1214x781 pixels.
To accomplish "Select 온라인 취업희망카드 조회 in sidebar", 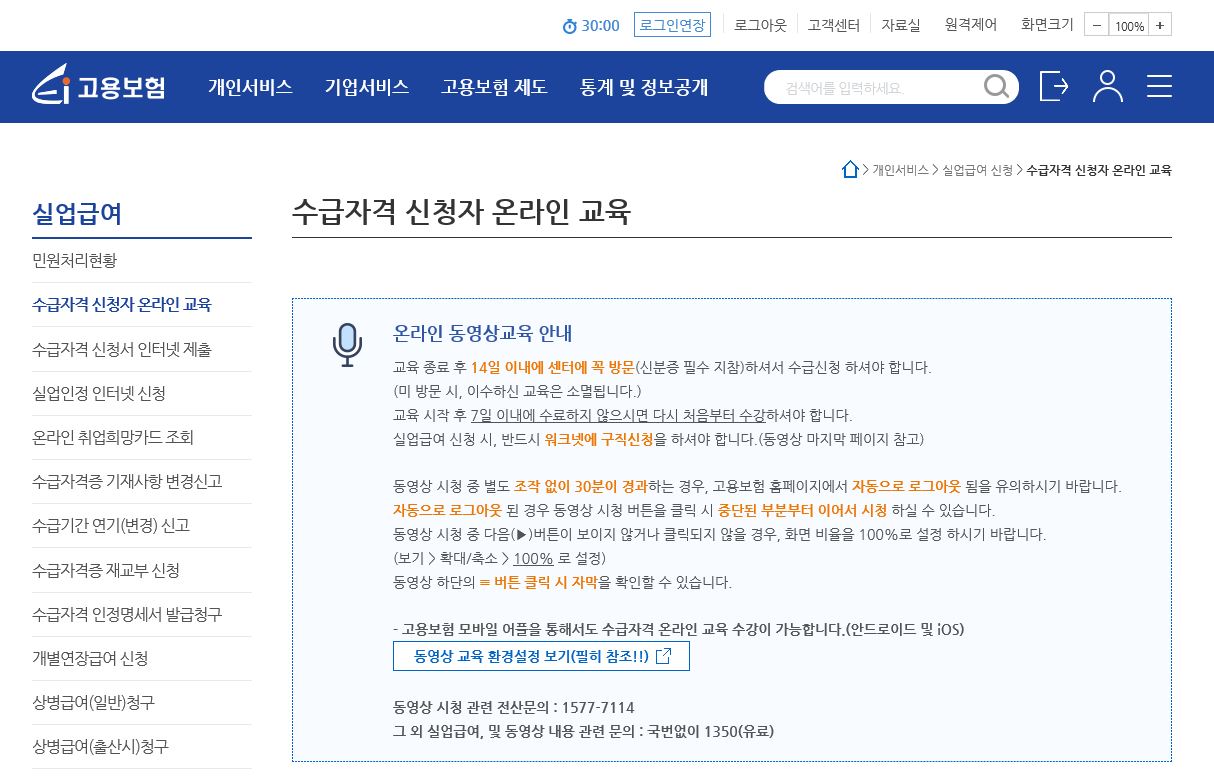I will point(141,437).
